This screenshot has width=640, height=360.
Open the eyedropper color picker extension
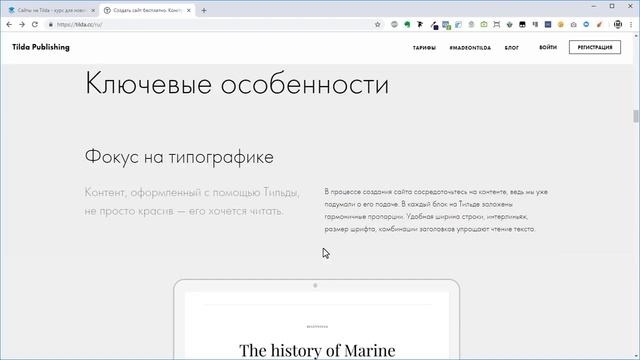click(x=434, y=25)
